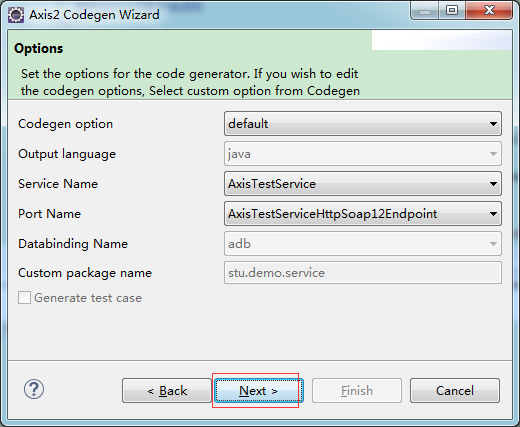This screenshot has width=520, height=427.
Task: Click the Custom package name field
Action: point(363,273)
